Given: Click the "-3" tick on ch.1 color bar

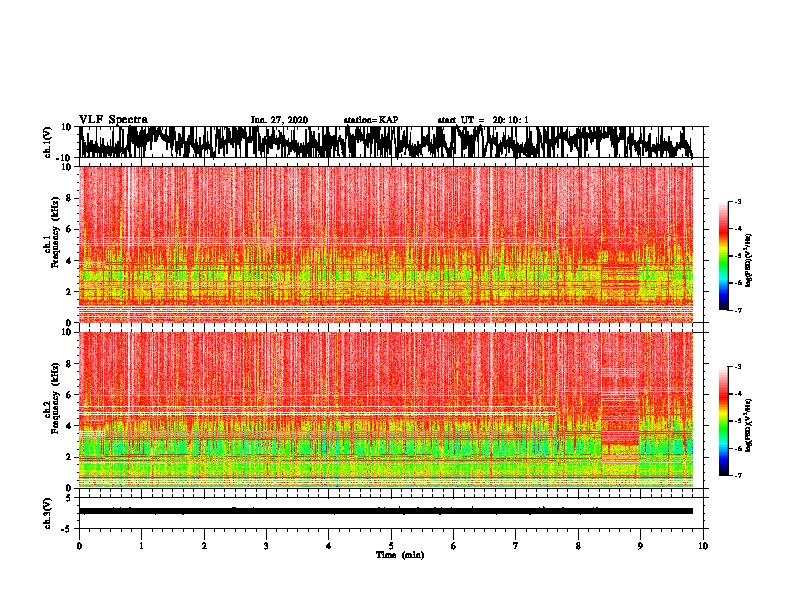Looking at the screenshot, I should (x=738, y=201).
